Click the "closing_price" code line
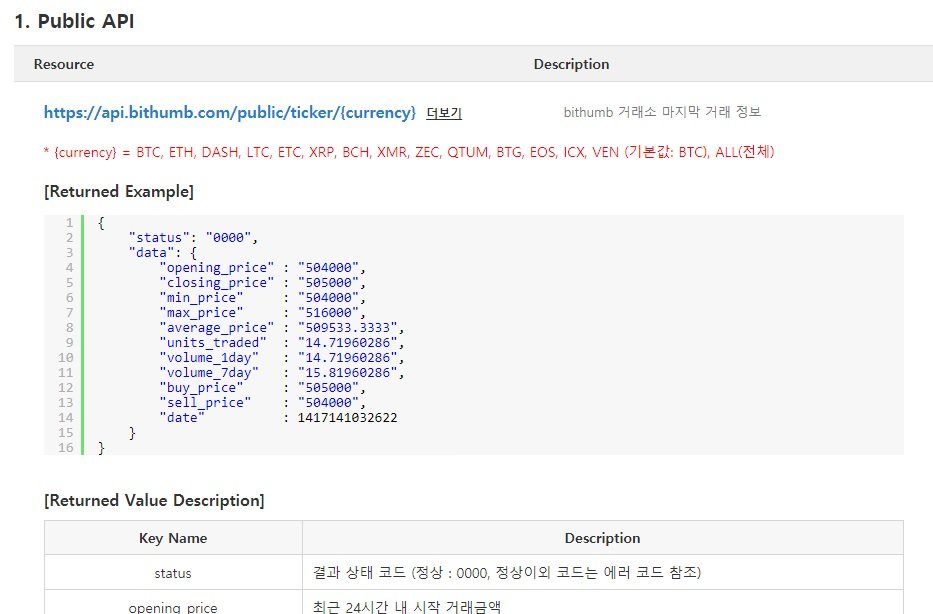Viewport: 933px width, 614px height. 262,283
